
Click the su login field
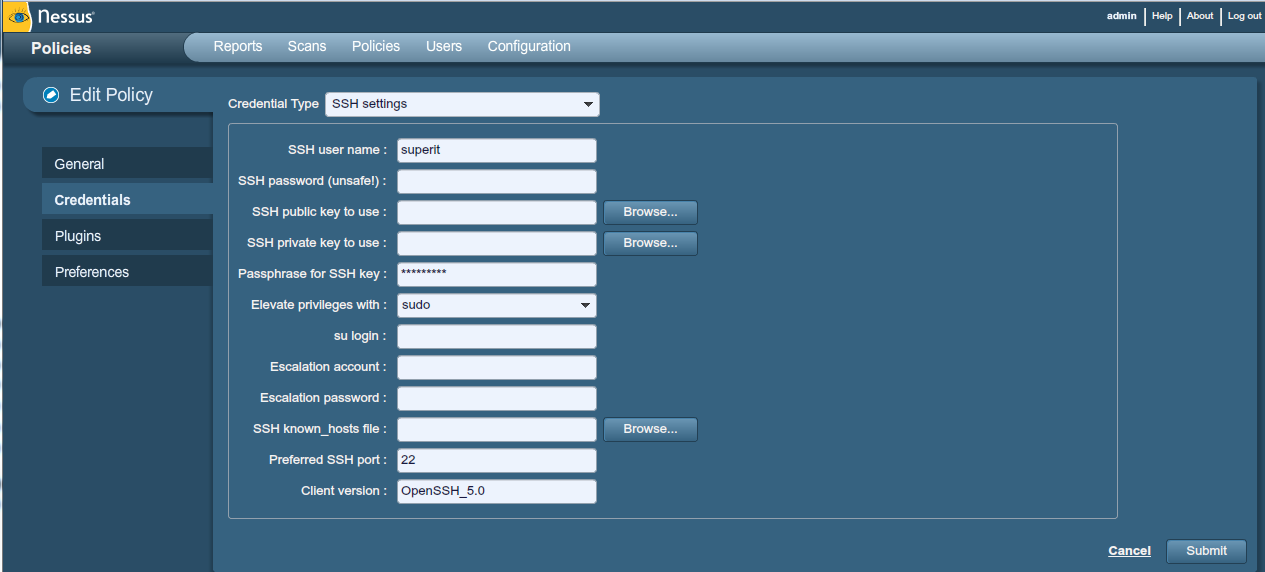click(x=497, y=336)
